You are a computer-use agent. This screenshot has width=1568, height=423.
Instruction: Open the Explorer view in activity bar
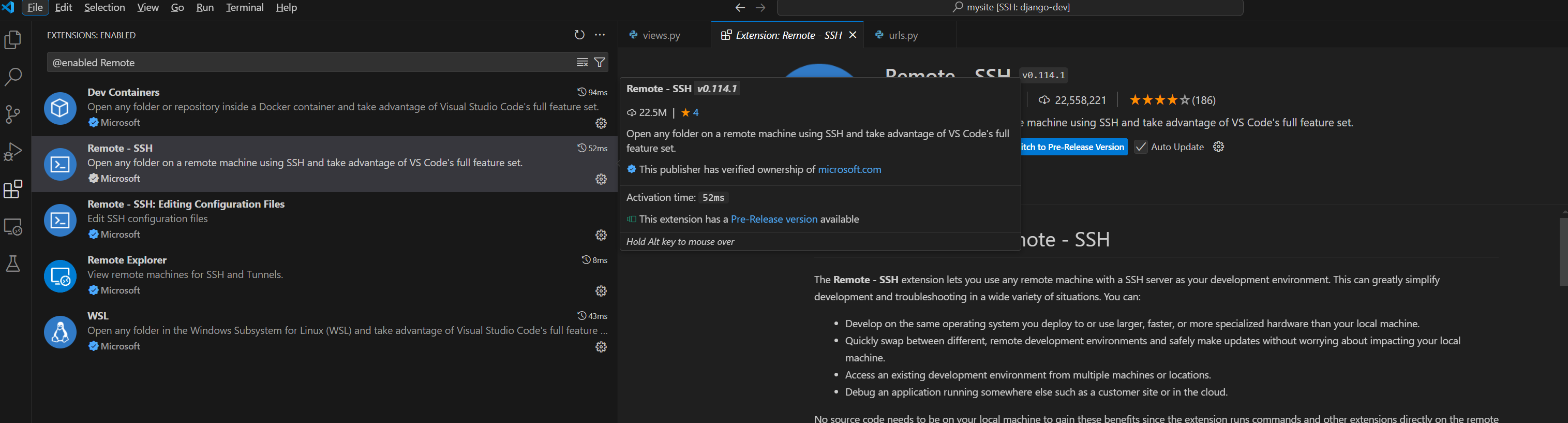pyautogui.click(x=13, y=40)
